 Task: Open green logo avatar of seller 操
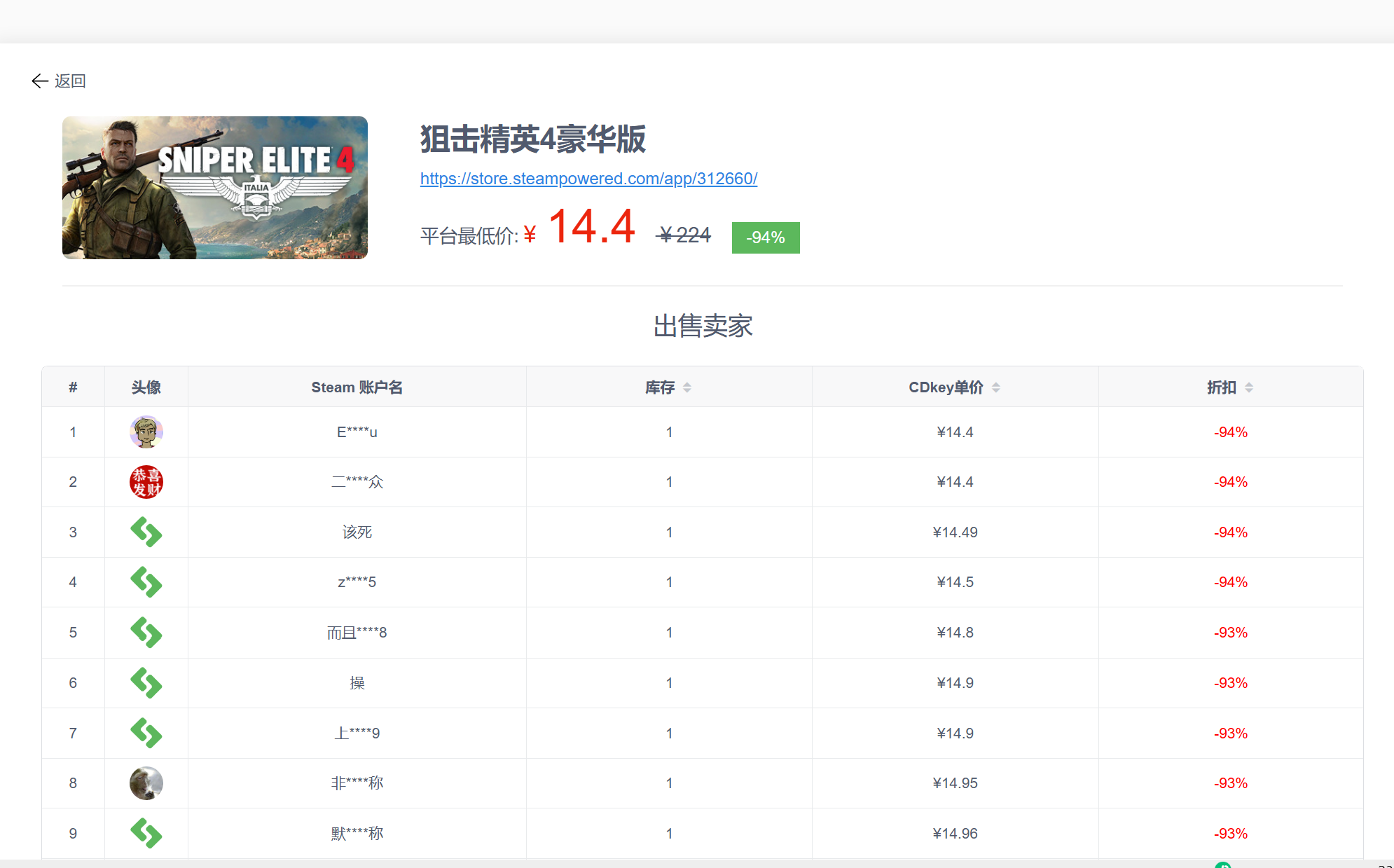[x=146, y=683]
